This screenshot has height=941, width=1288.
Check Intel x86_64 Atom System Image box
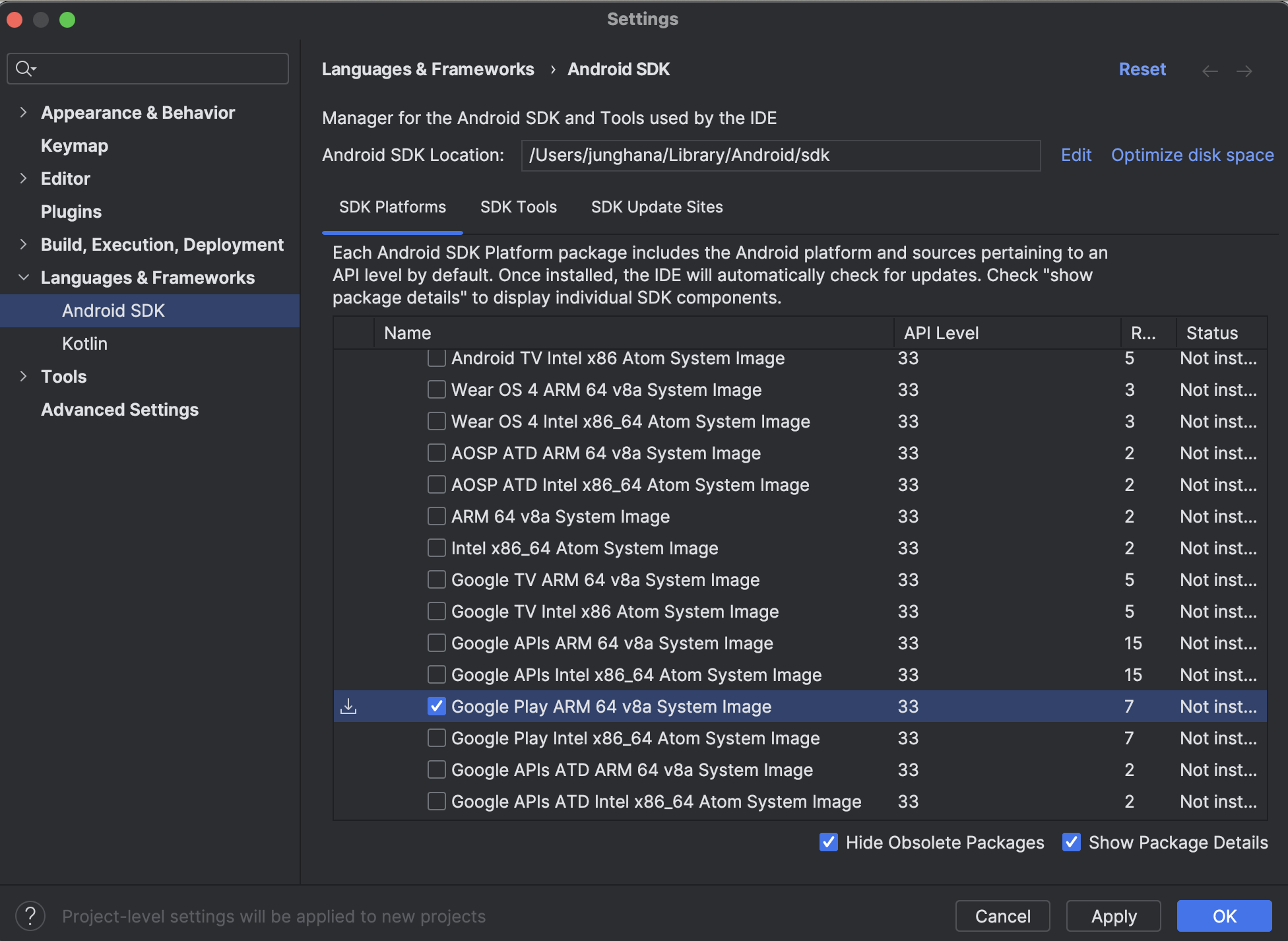coord(436,548)
